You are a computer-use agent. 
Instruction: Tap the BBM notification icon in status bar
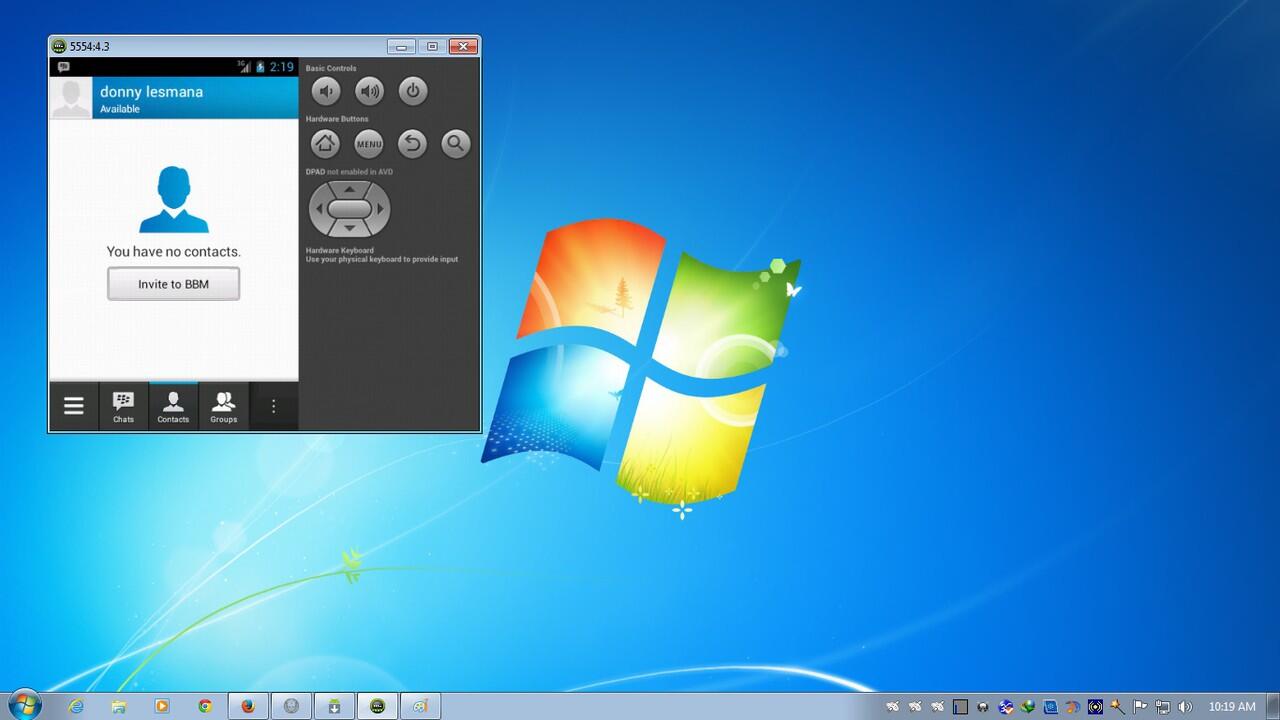click(63, 67)
